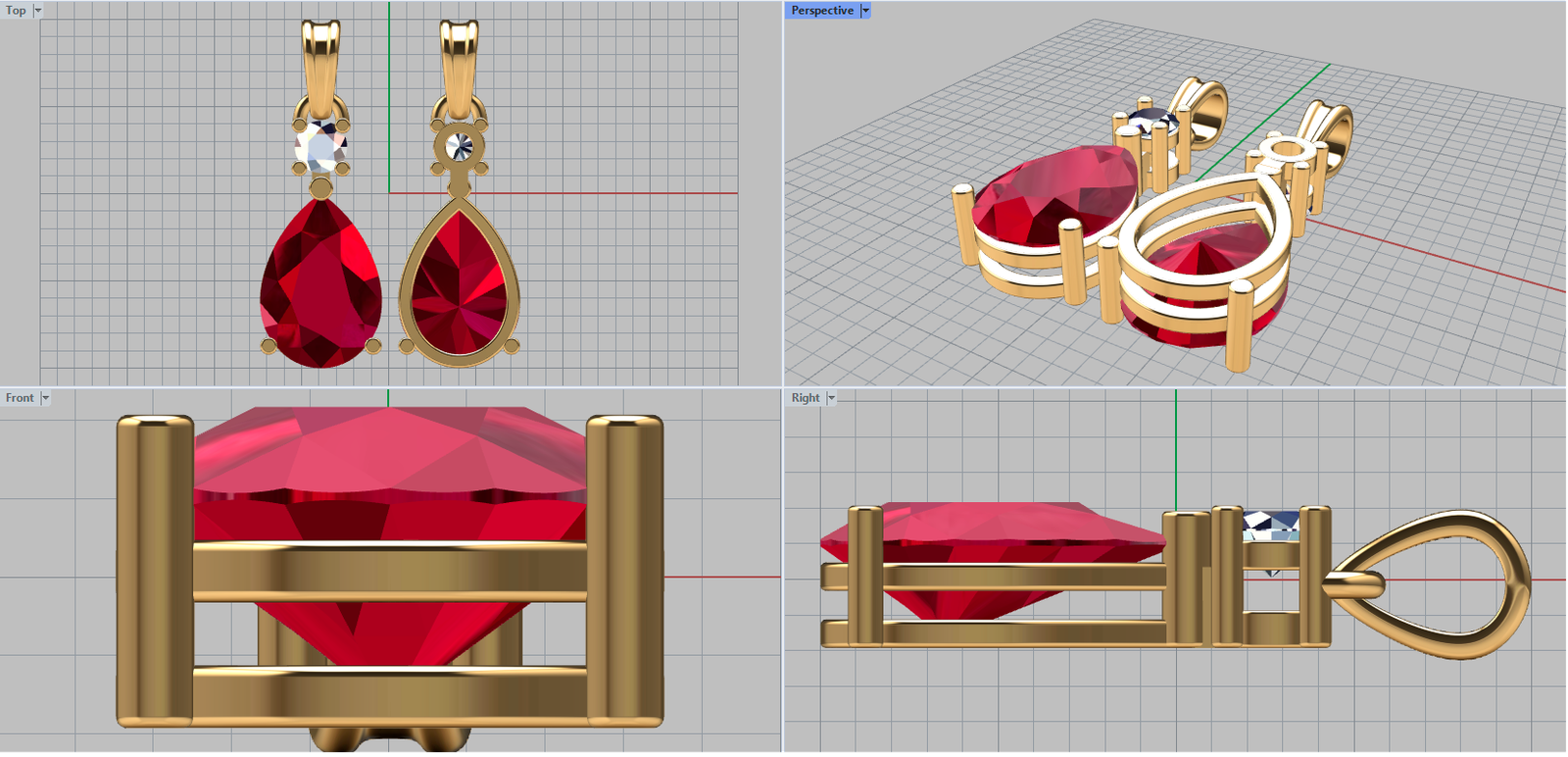
Task: Activate the Right viewport title label
Action: [x=806, y=398]
